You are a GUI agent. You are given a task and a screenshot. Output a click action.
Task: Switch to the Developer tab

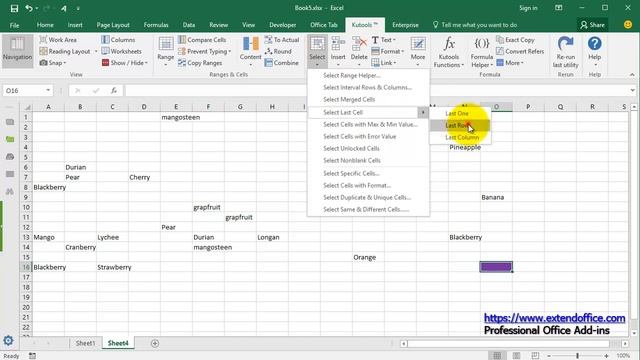[x=282, y=25]
